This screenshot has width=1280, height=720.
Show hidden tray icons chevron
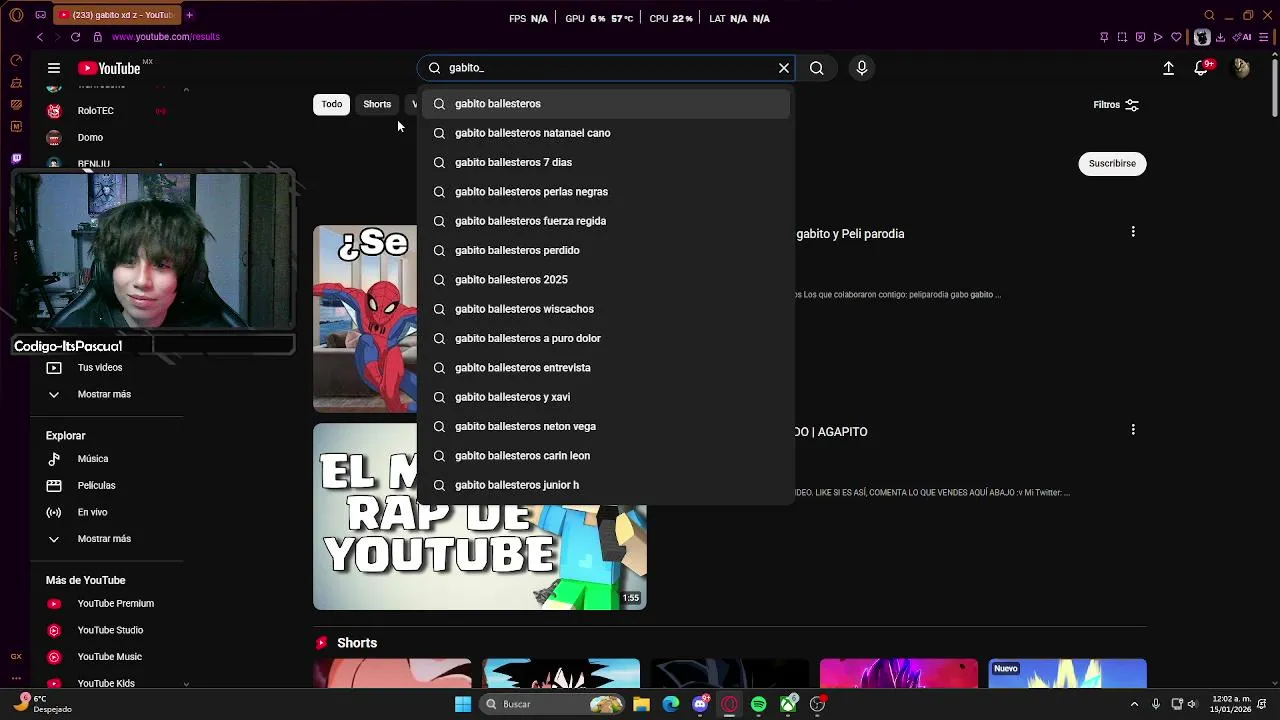pos(1134,704)
